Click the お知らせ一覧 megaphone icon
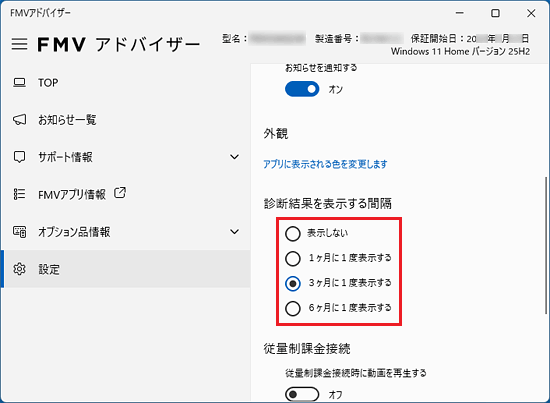This screenshot has height=403, width=550. pos(19,120)
